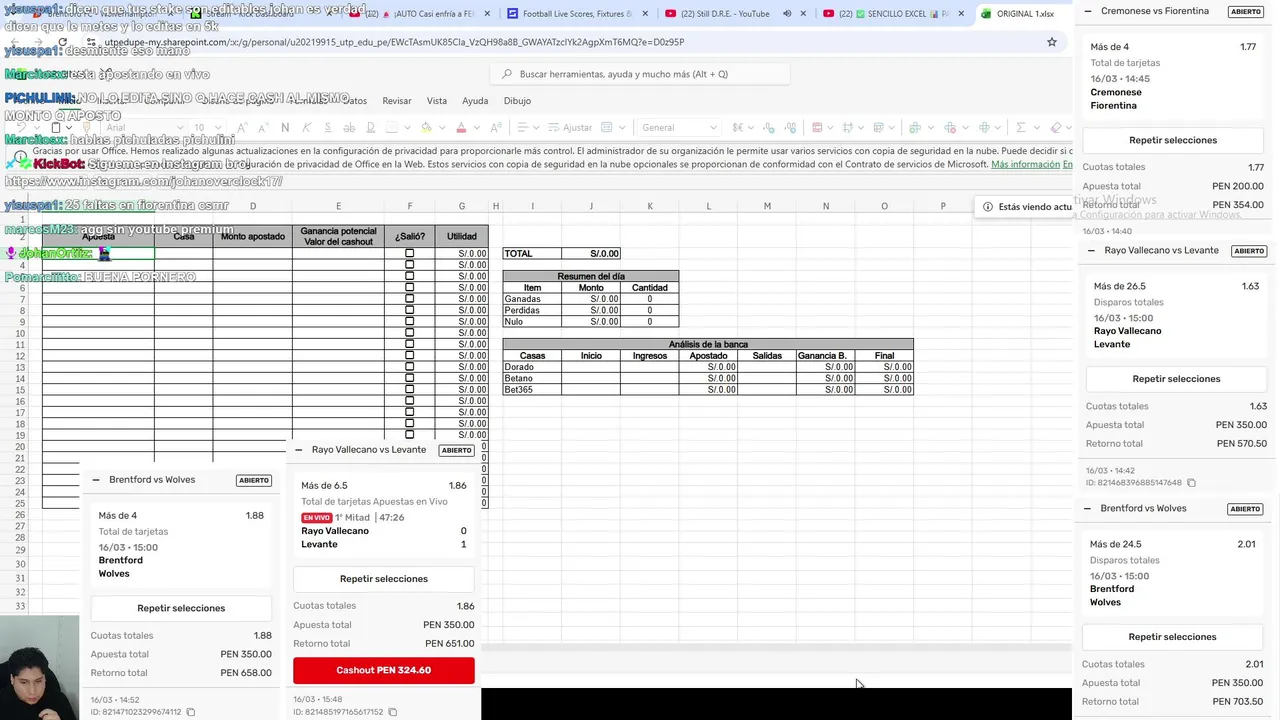Click the insert cells icon
1280x720 pixels.
[915, 127]
